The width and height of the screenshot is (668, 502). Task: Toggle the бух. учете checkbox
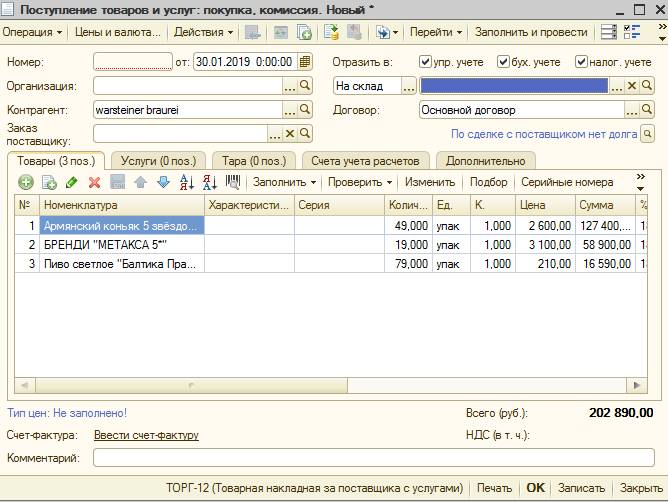pyautogui.click(x=503, y=62)
